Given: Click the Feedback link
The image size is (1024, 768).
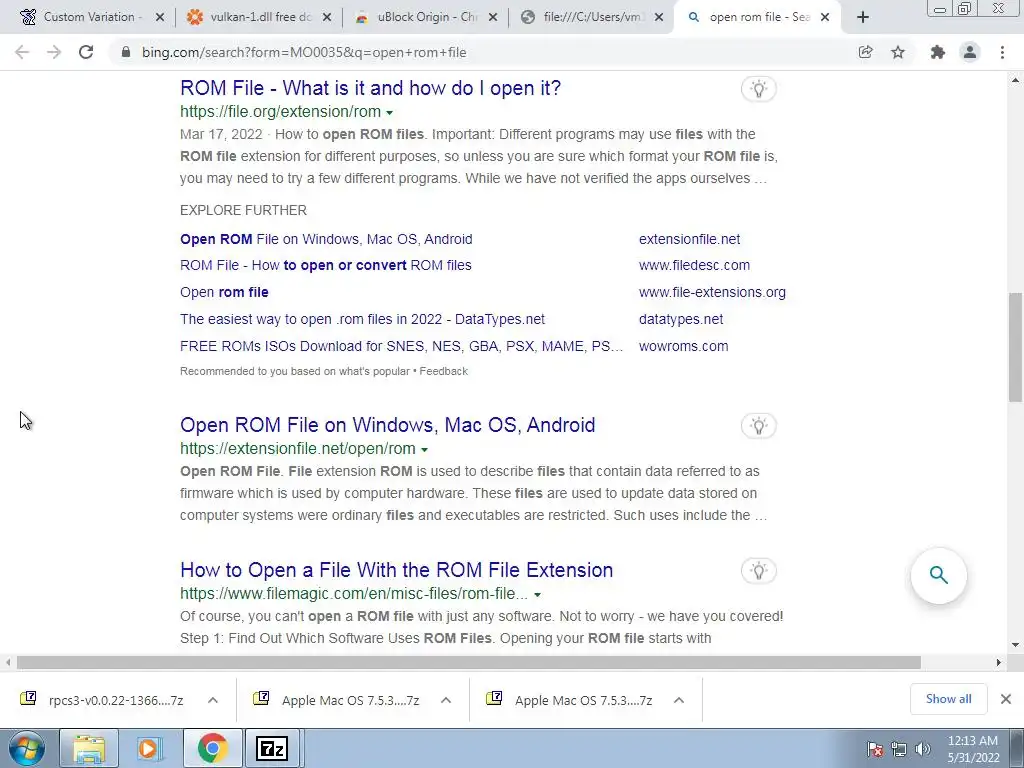Looking at the screenshot, I should click(x=443, y=371).
